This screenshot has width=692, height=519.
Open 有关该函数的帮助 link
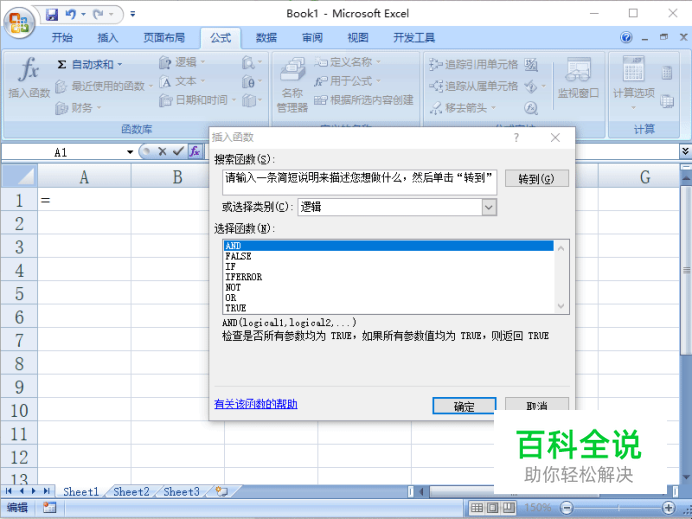click(x=256, y=404)
